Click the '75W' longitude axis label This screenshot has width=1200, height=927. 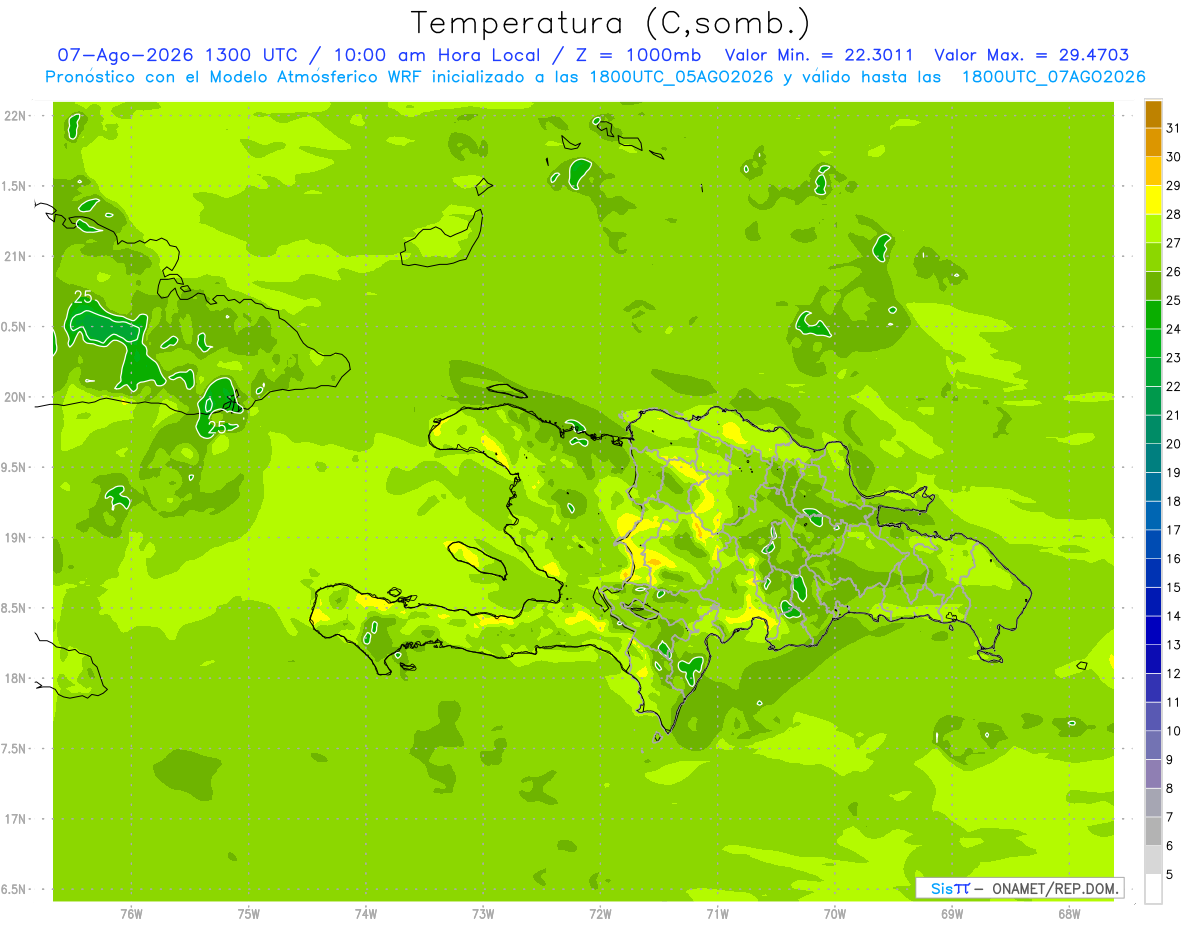(249, 914)
